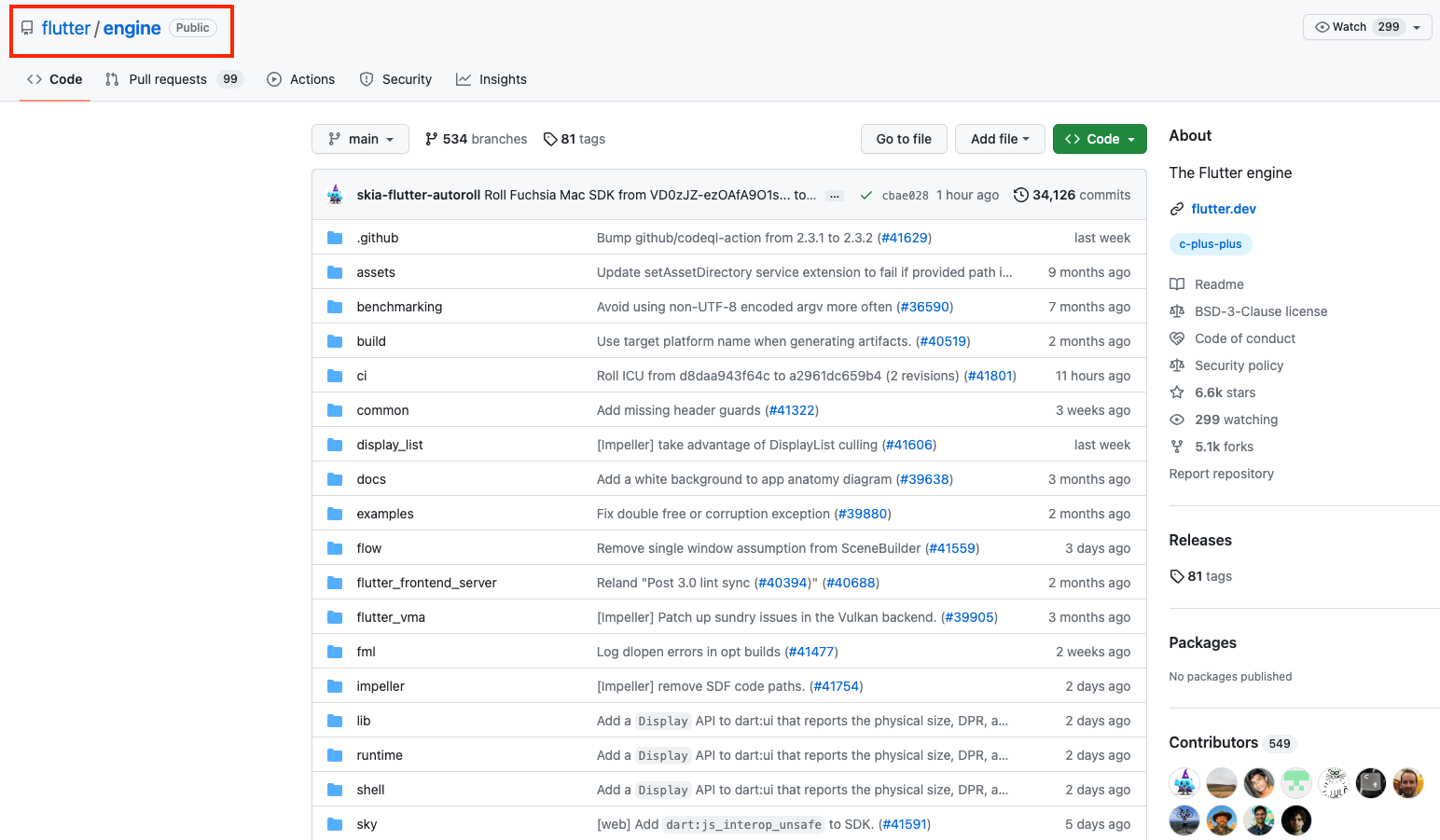This screenshot has width=1440, height=840.
Task: Click the repository book icon beside flutter/engine
Action: 26,27
